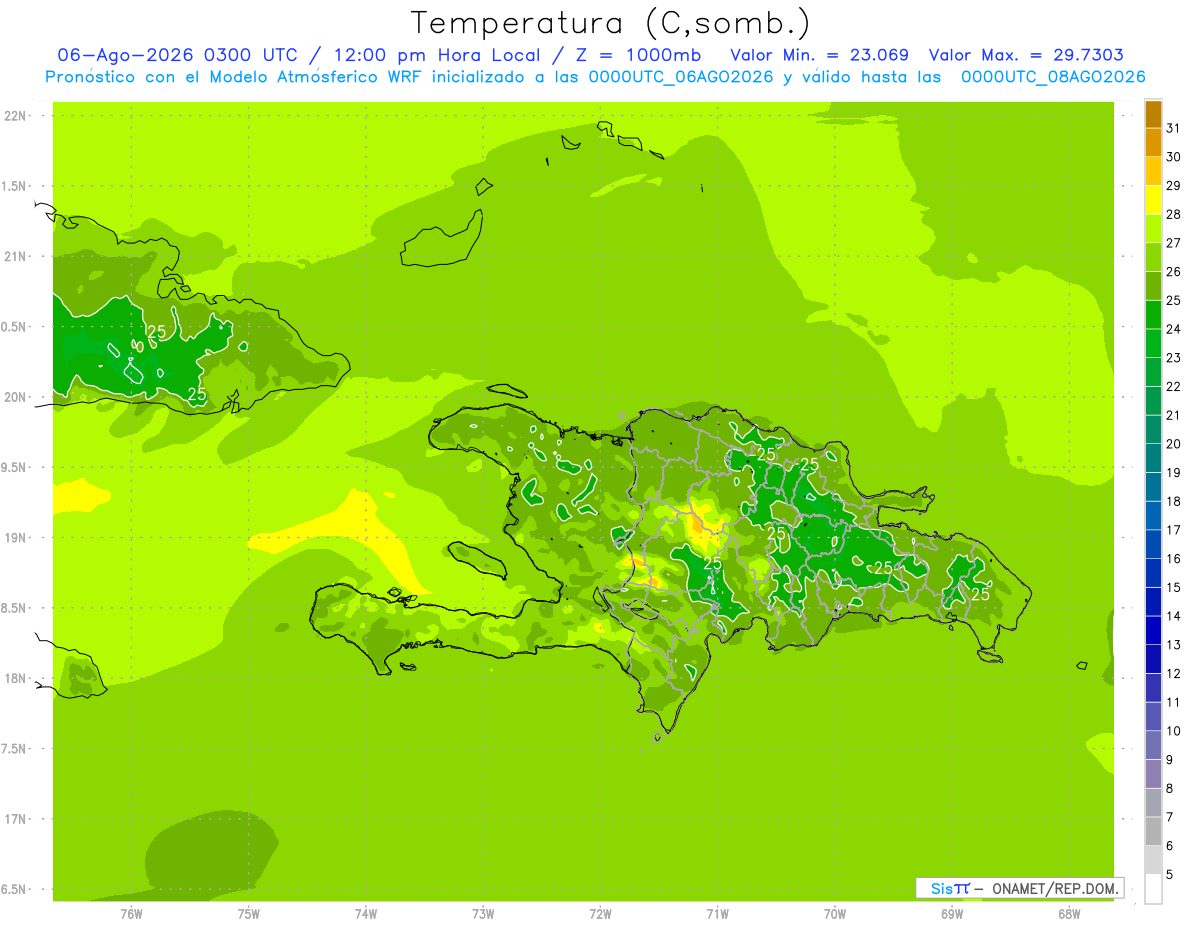Click the "20N" latitude axis label
The image size is (1200, 927).
16,397
